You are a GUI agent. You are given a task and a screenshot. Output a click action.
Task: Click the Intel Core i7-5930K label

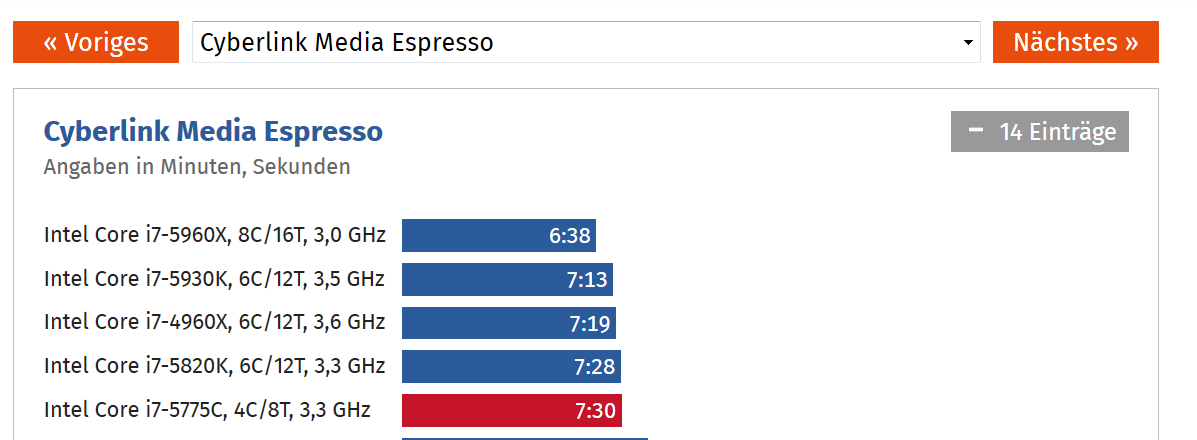pos(215,279)
